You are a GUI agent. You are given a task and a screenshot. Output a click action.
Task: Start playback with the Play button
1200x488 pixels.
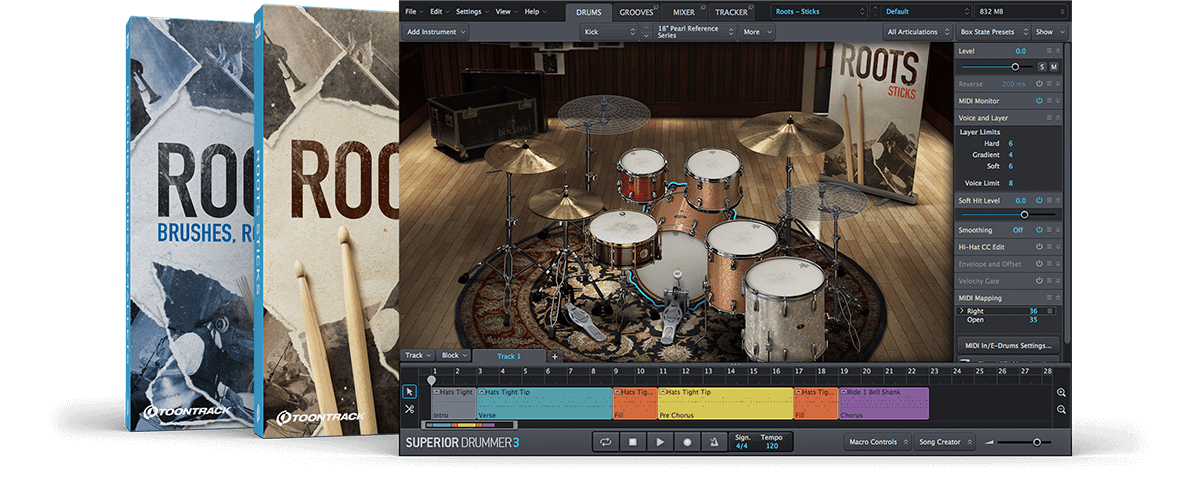[x=659, y=441]
